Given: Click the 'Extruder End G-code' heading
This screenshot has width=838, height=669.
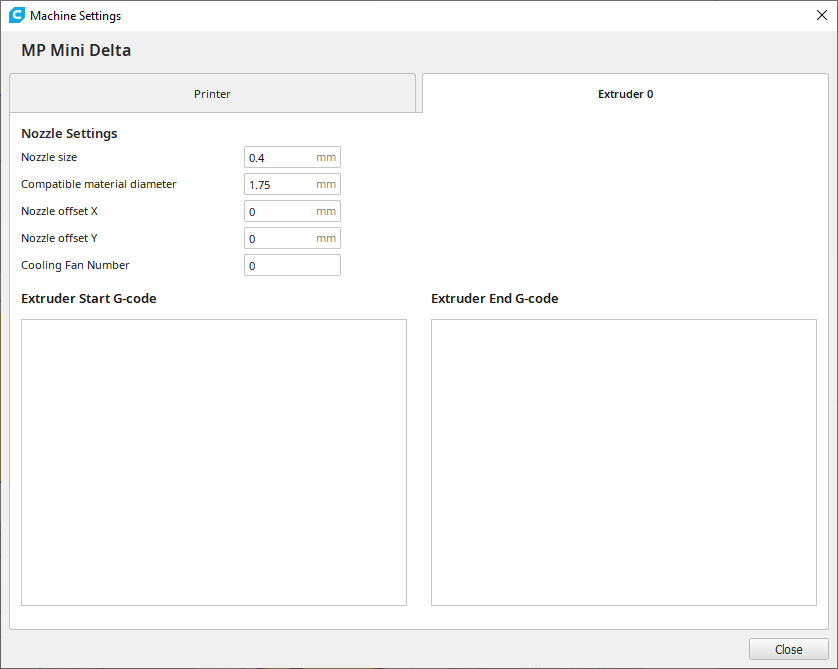Looking at the screenshot, I should (x=495, y=299).
